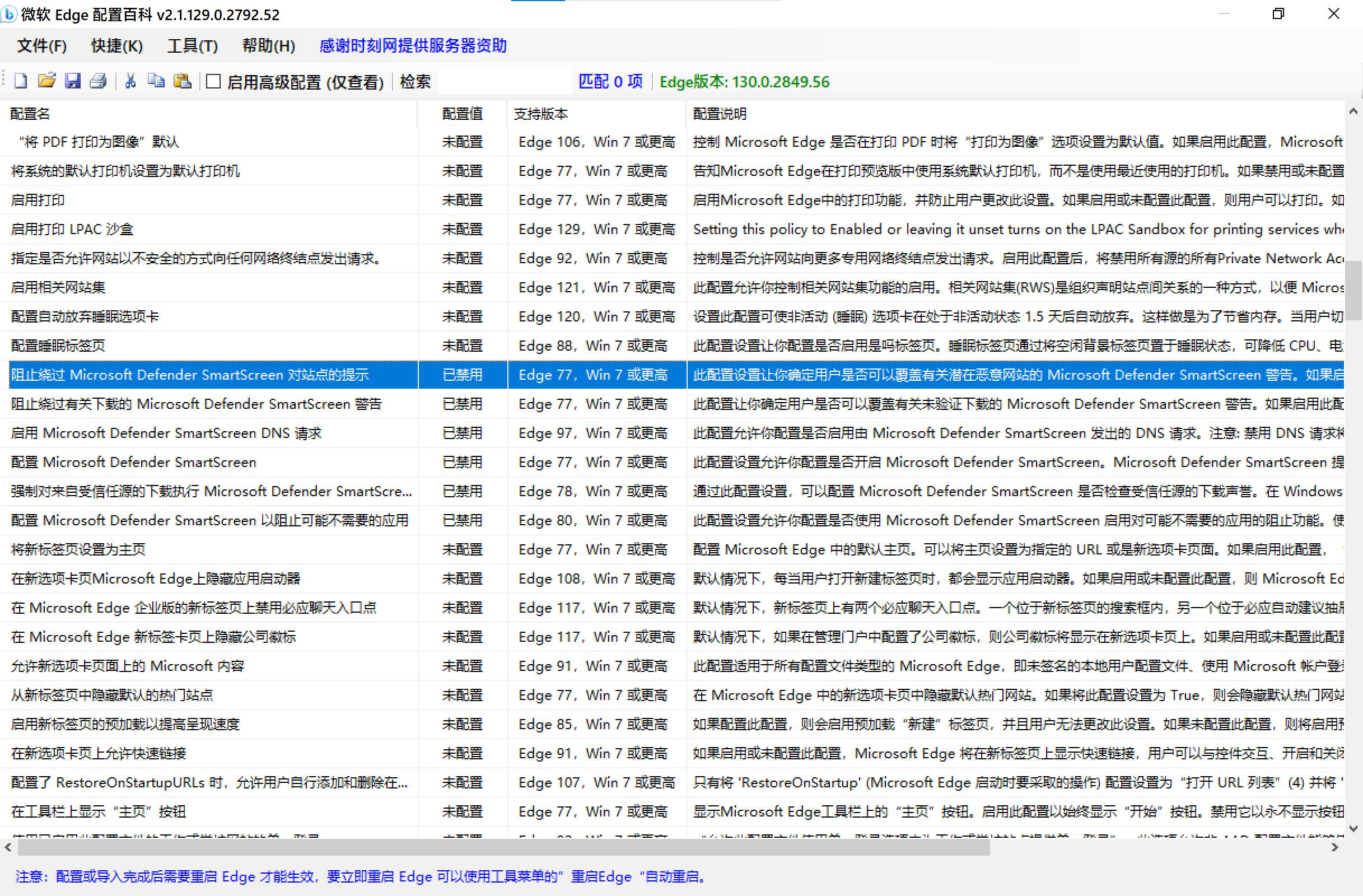Select the 在新选项卡页上允许快速链接 row
The width and height of the screenshot is (1363, 896).
672,753
